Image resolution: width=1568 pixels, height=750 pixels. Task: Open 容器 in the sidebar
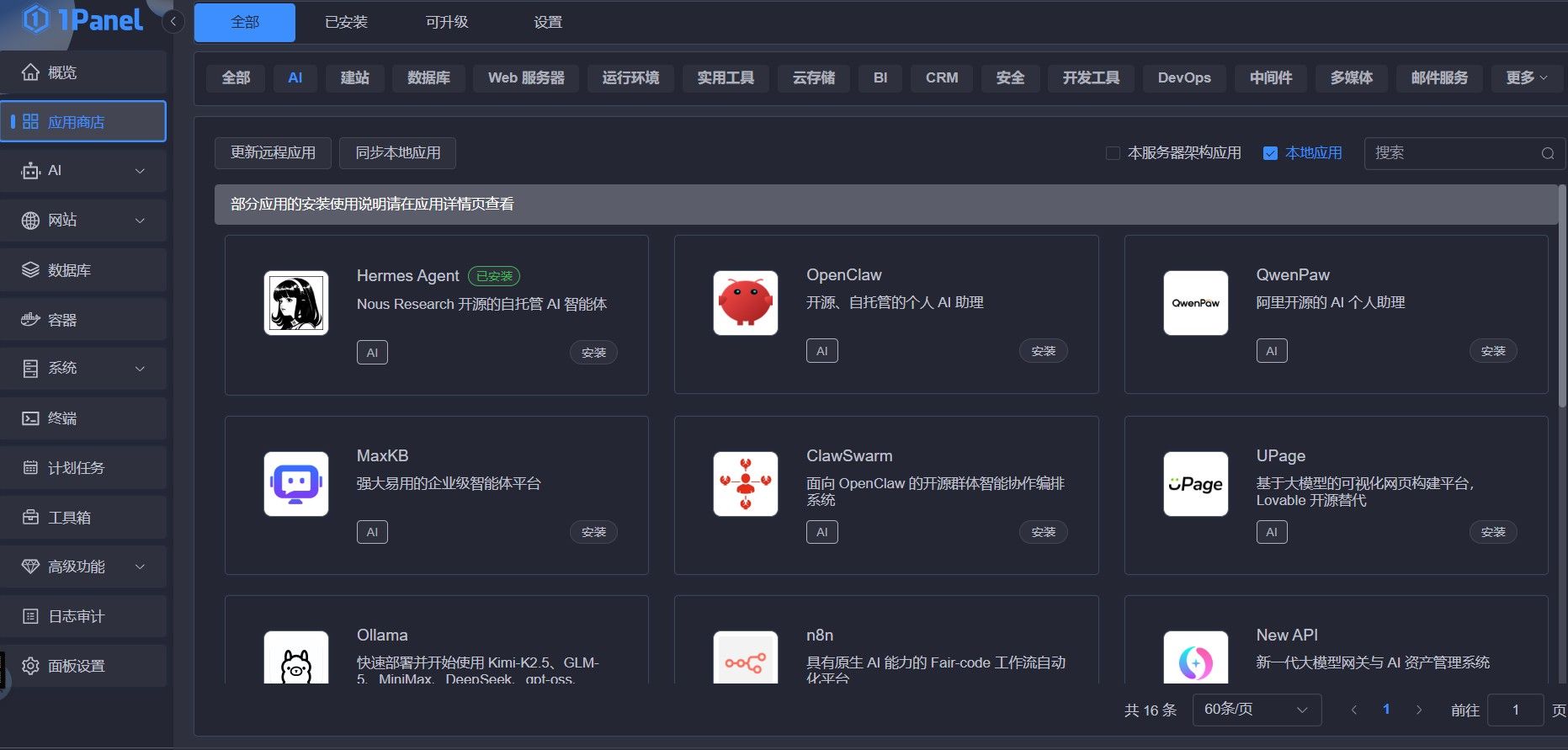(83, 320)
